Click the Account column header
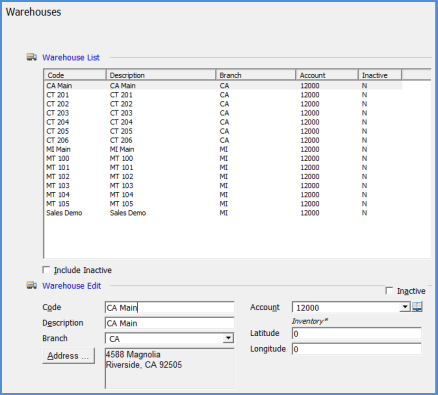 [327, 75]
